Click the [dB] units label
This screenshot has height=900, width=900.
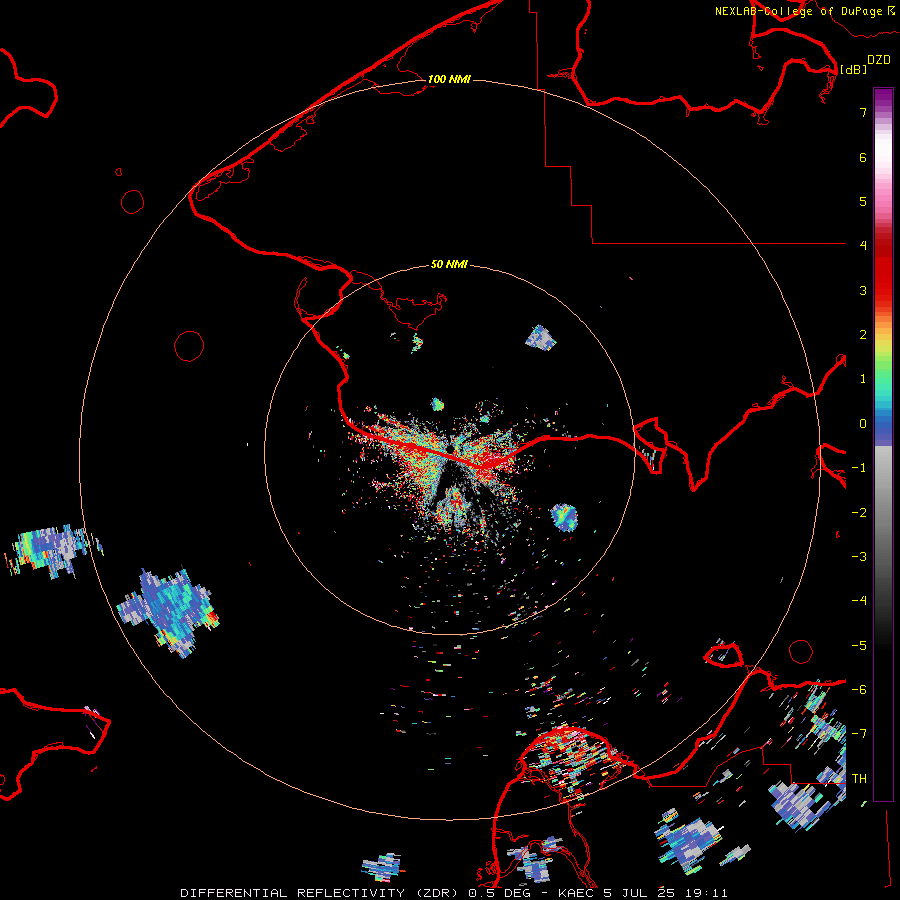[x=854, y=69]
